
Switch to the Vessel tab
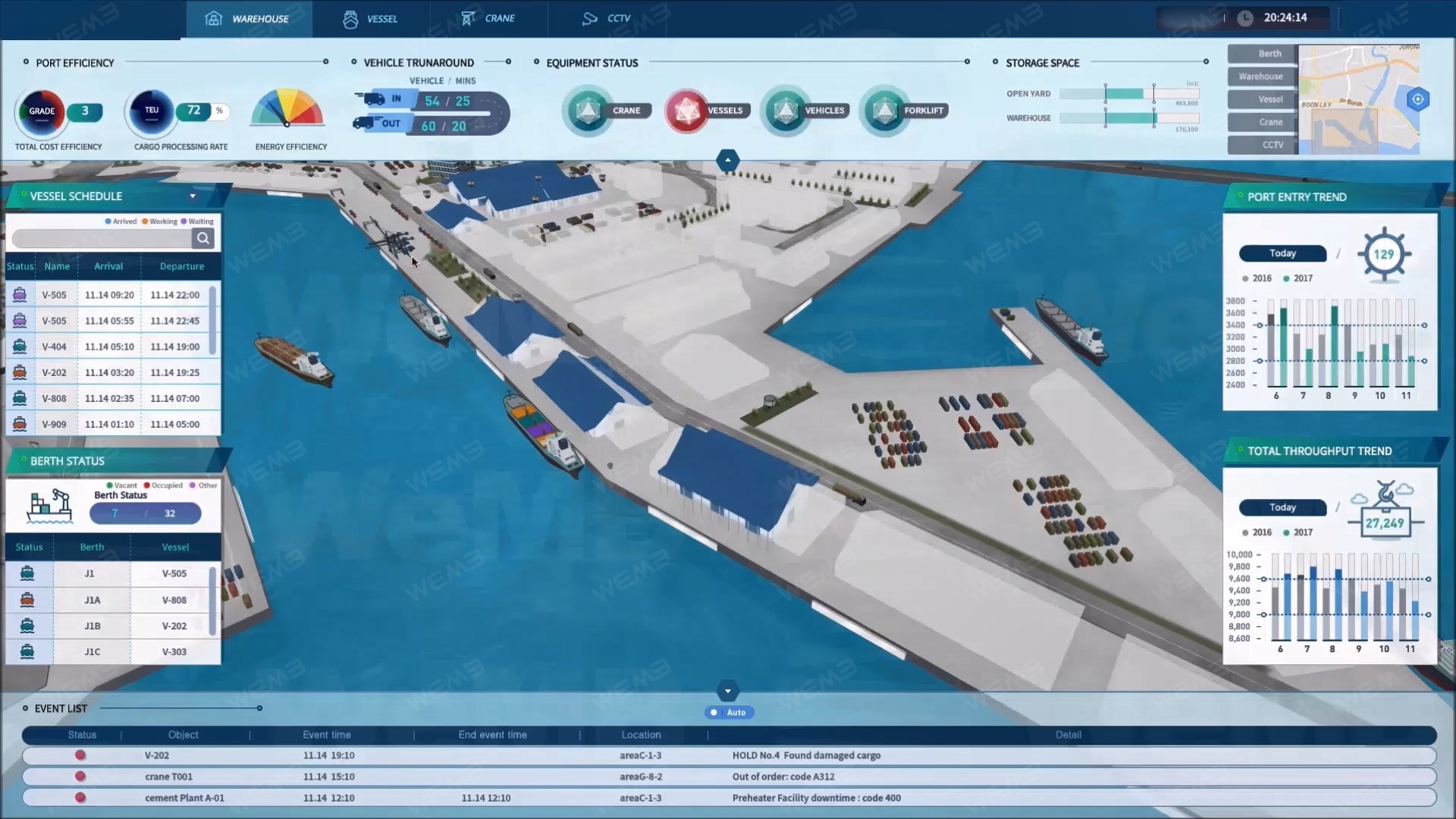click(370, 18)
